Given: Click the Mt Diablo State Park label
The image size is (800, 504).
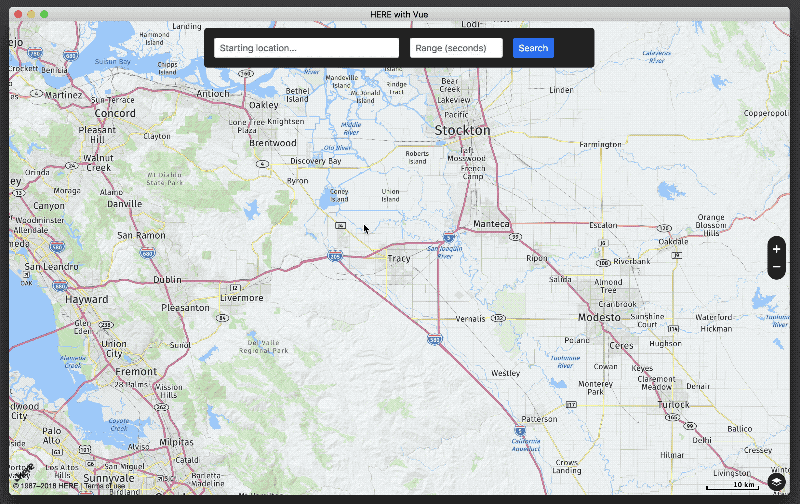Looking at the screenshot, I should click(x=164, y=179).
